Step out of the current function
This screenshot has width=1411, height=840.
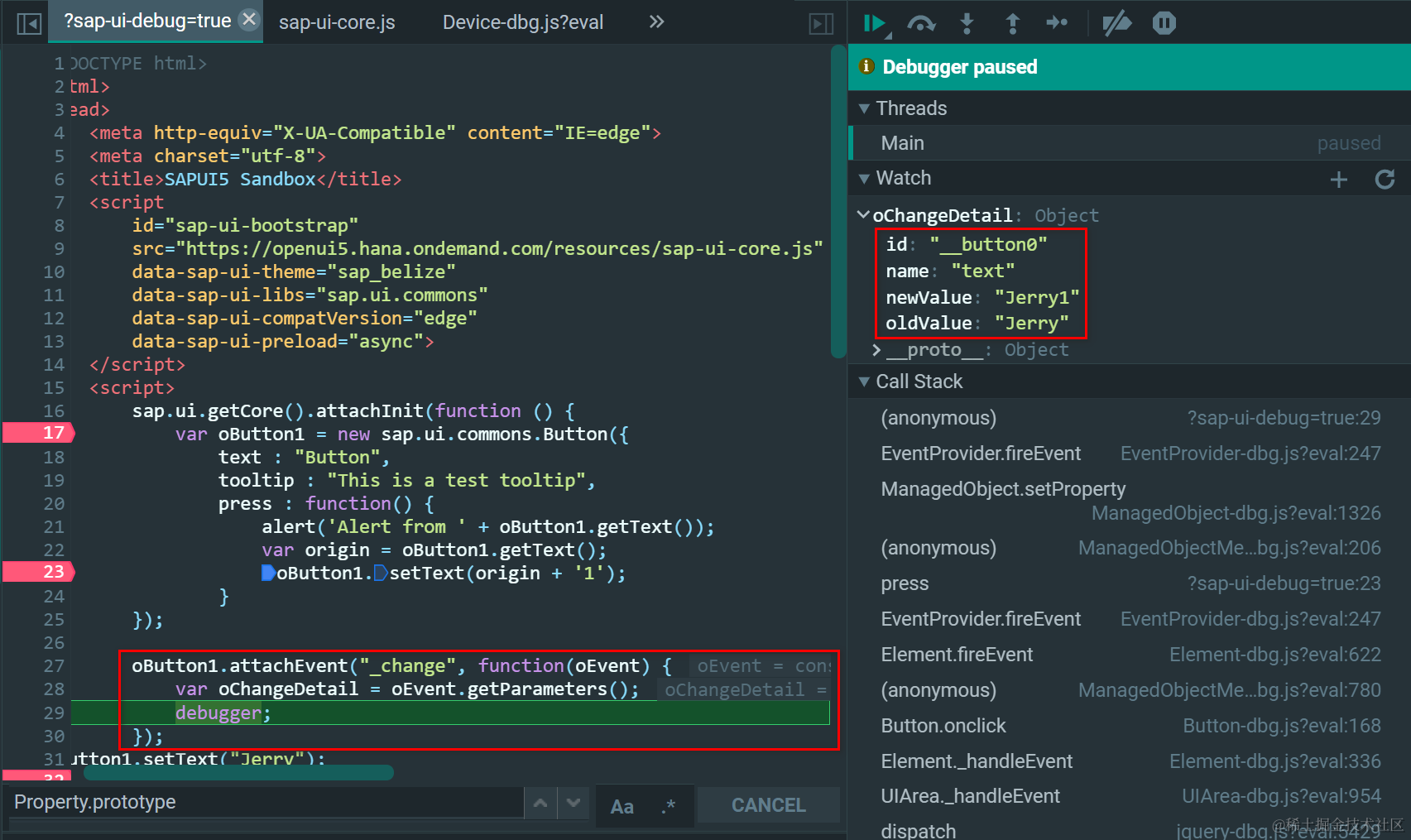1012,23
